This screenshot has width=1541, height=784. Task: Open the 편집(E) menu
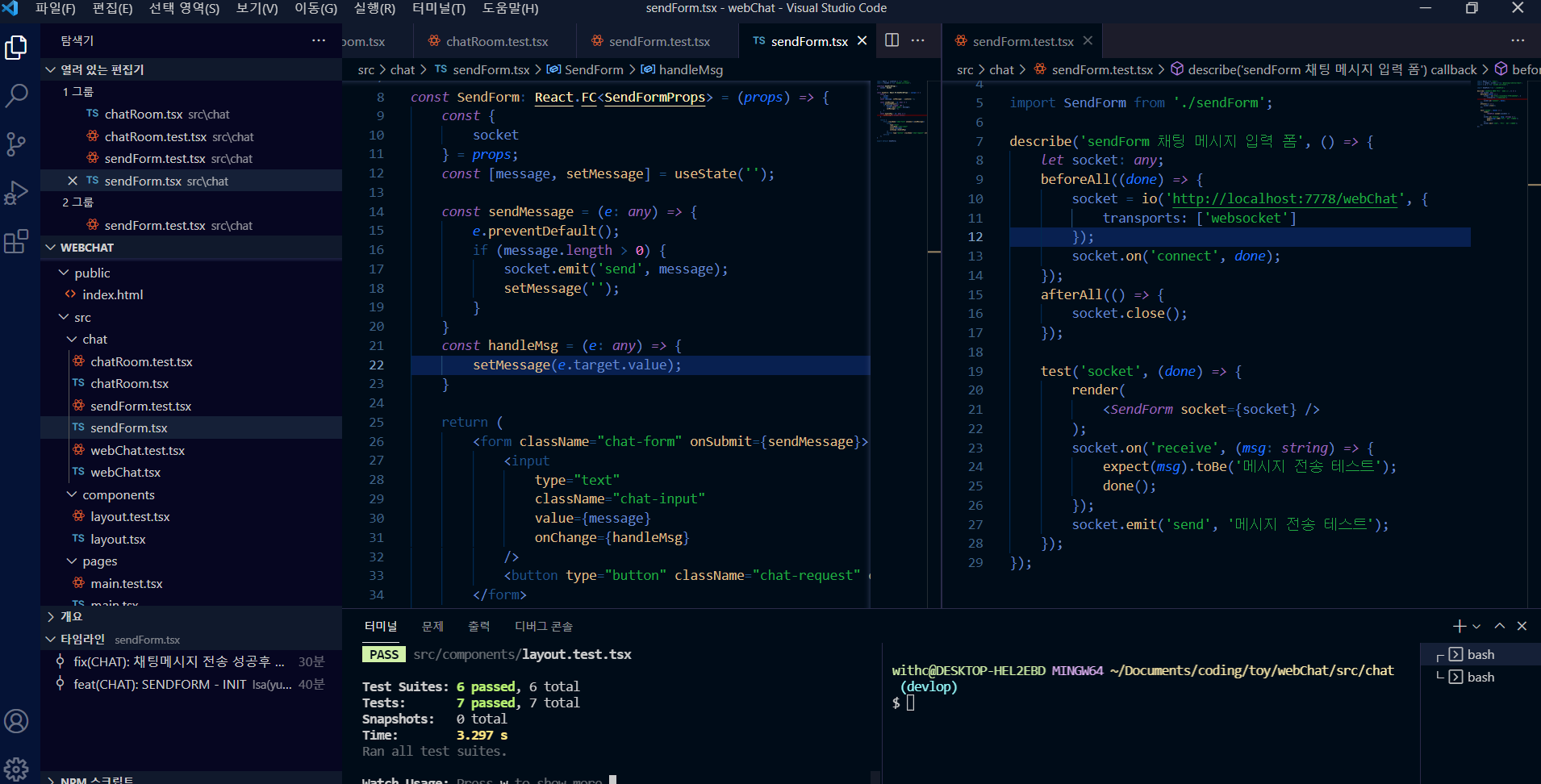point(112,8)
